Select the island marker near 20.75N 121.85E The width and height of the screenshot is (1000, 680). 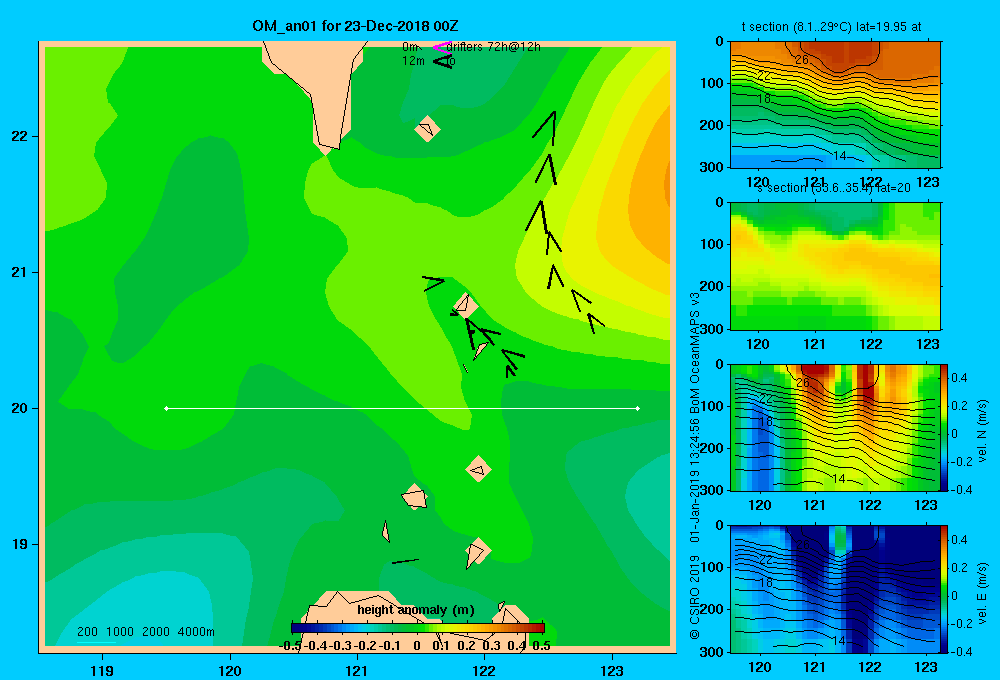[x=466, y=306]
